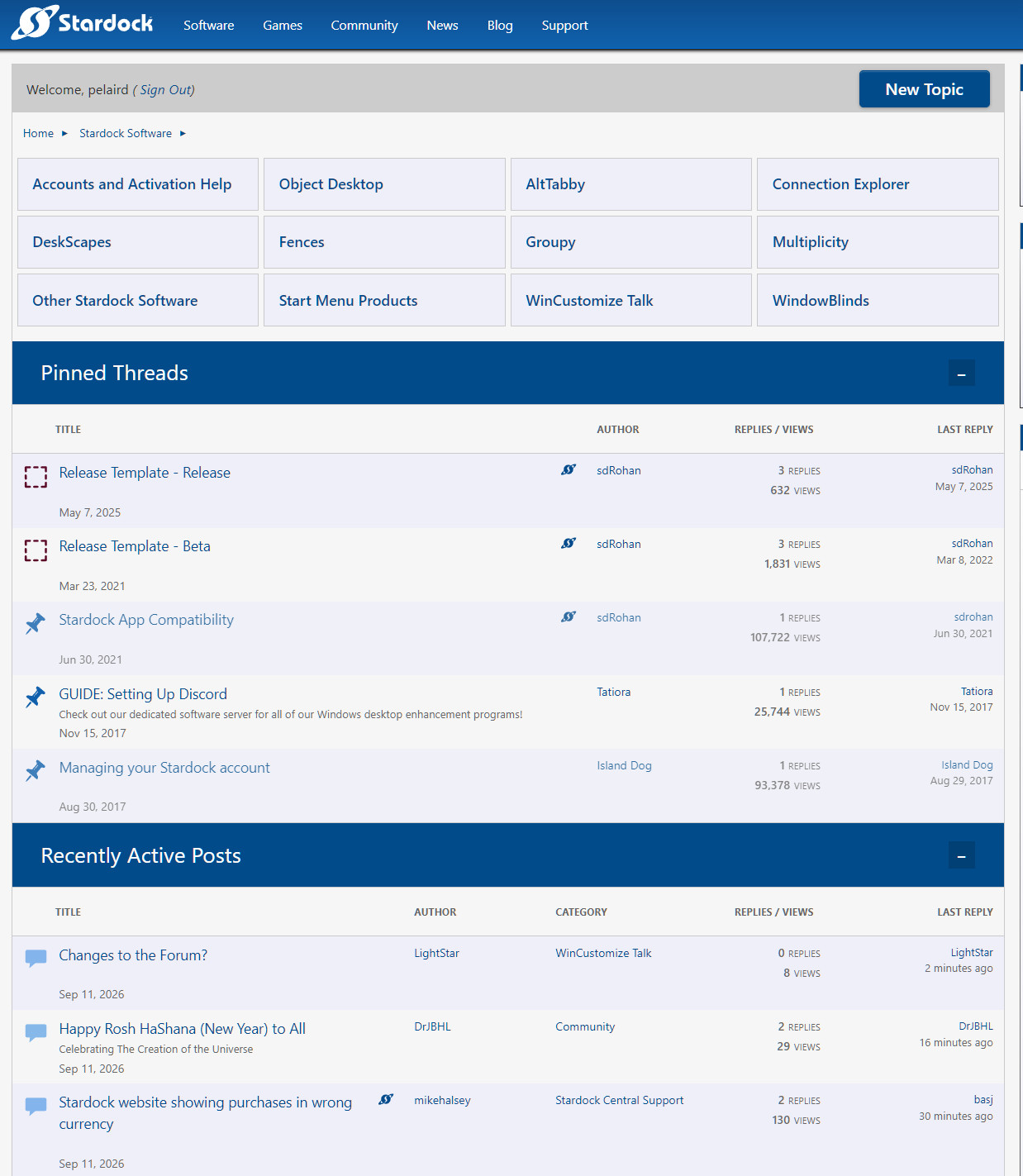1023x1176 pixels.
Task: Click speech bubble icon beside Changes to the Forum?
Action: tap(36, 959)
